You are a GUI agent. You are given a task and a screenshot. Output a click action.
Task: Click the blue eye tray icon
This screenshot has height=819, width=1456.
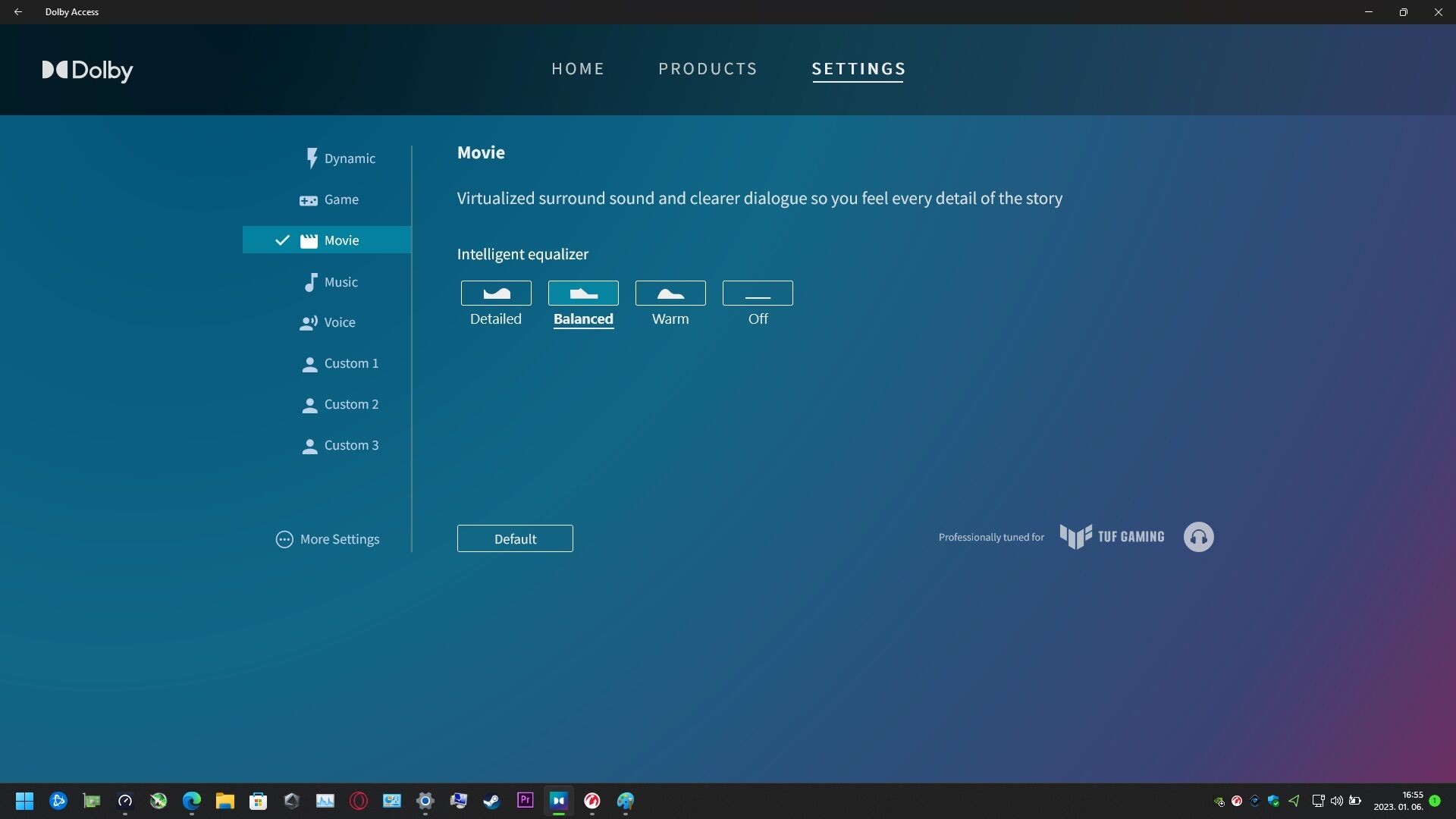pos(1255,801)
